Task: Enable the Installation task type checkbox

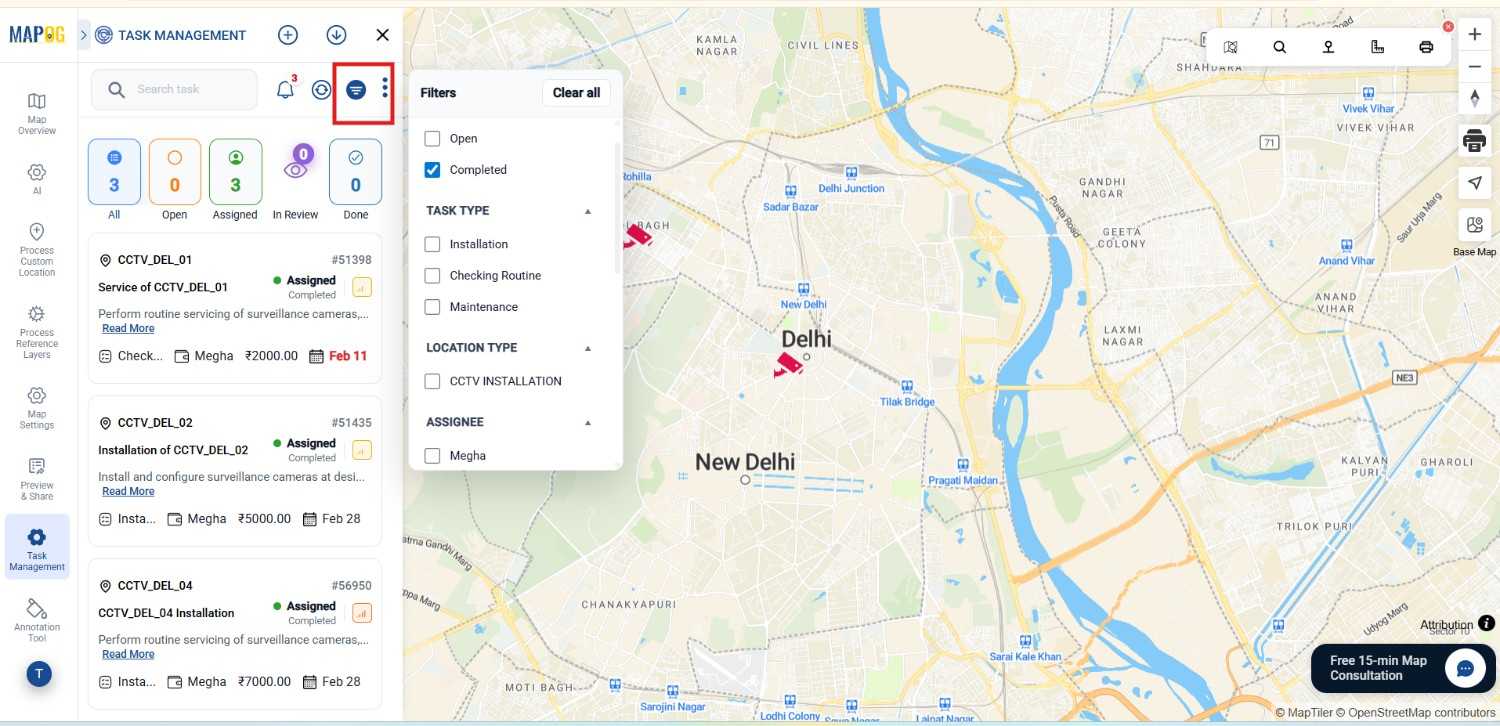Action: click(432, 244)
